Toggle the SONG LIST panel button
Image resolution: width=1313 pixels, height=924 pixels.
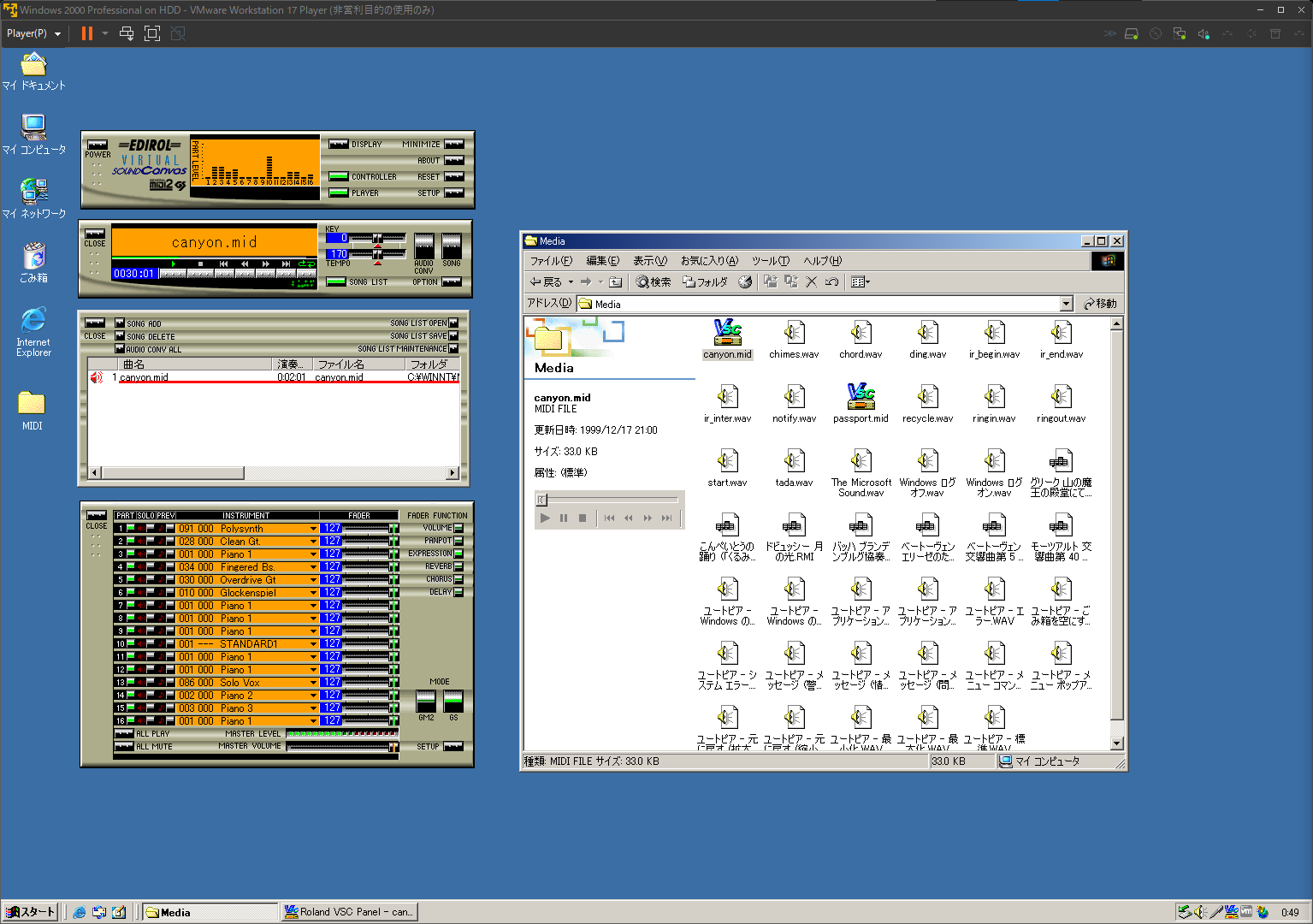click(336, 281)
